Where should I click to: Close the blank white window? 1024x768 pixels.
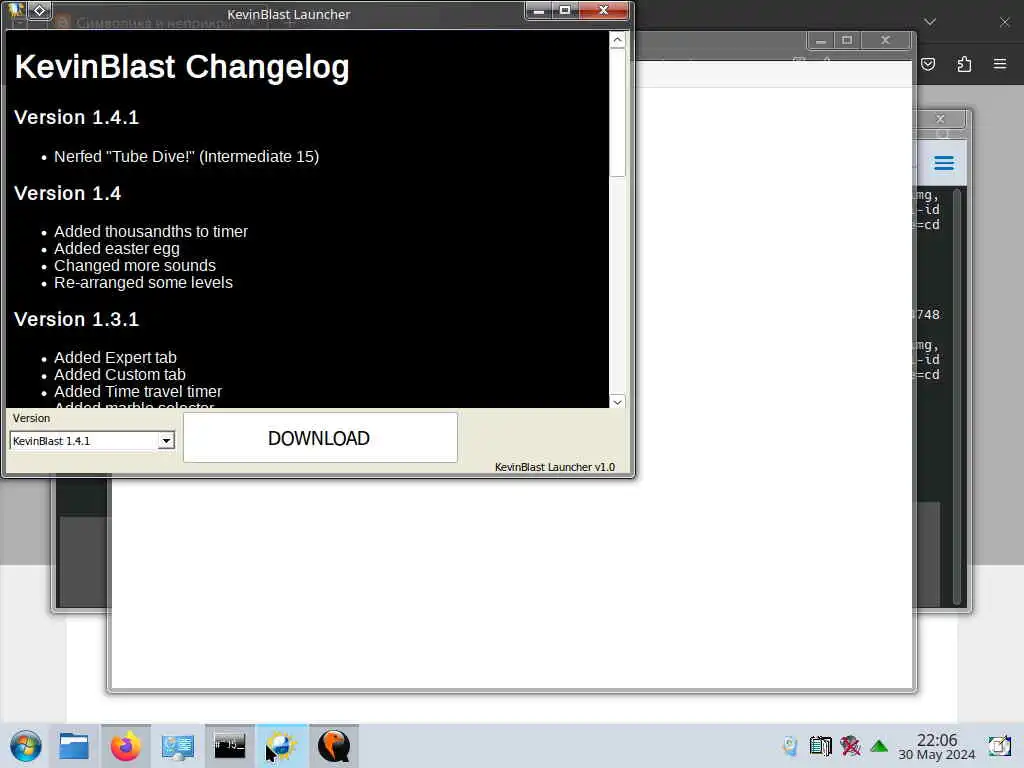pos(886,40)
